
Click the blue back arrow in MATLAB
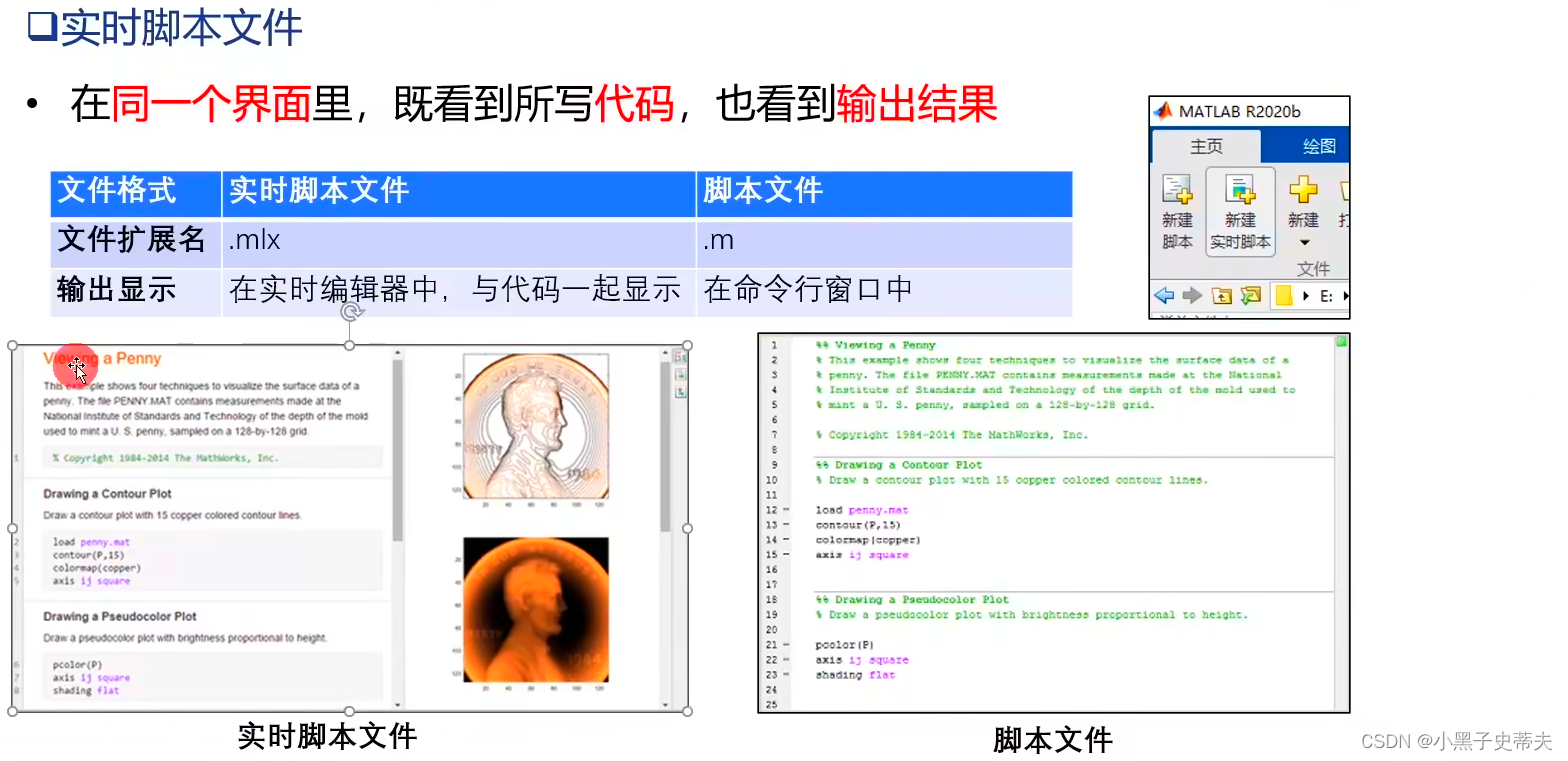click(x=1164, y=296)
